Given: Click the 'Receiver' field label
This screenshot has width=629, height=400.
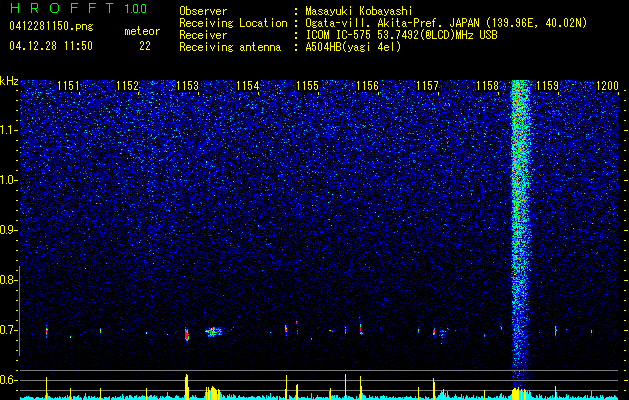Looking at the screenshot, I should click(x=203, y=36).
